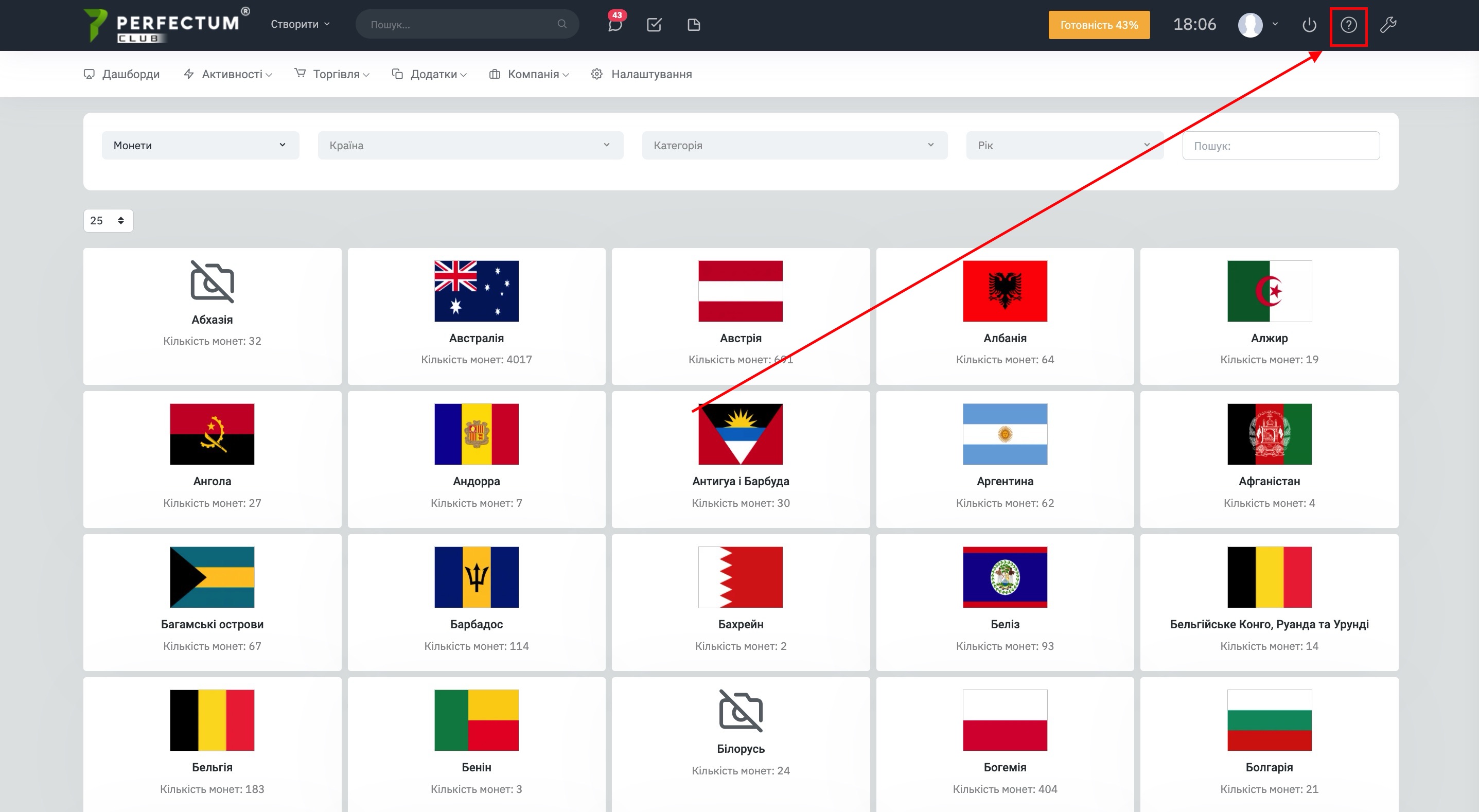Click the Готовність 43% button
This screenshot has width=1479, height=812.
tap(1098, 25)
